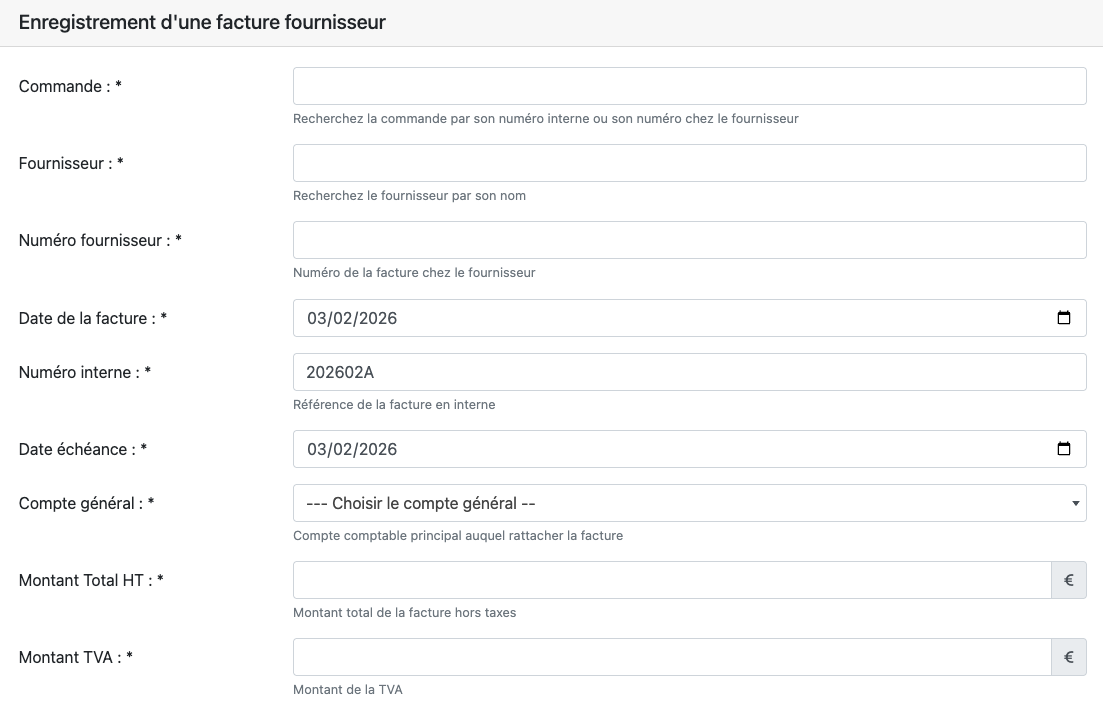Viewport: 1103px width, 712px height.
Task: Focus the Montant Total HT input
Action: [x=671, y=580]
